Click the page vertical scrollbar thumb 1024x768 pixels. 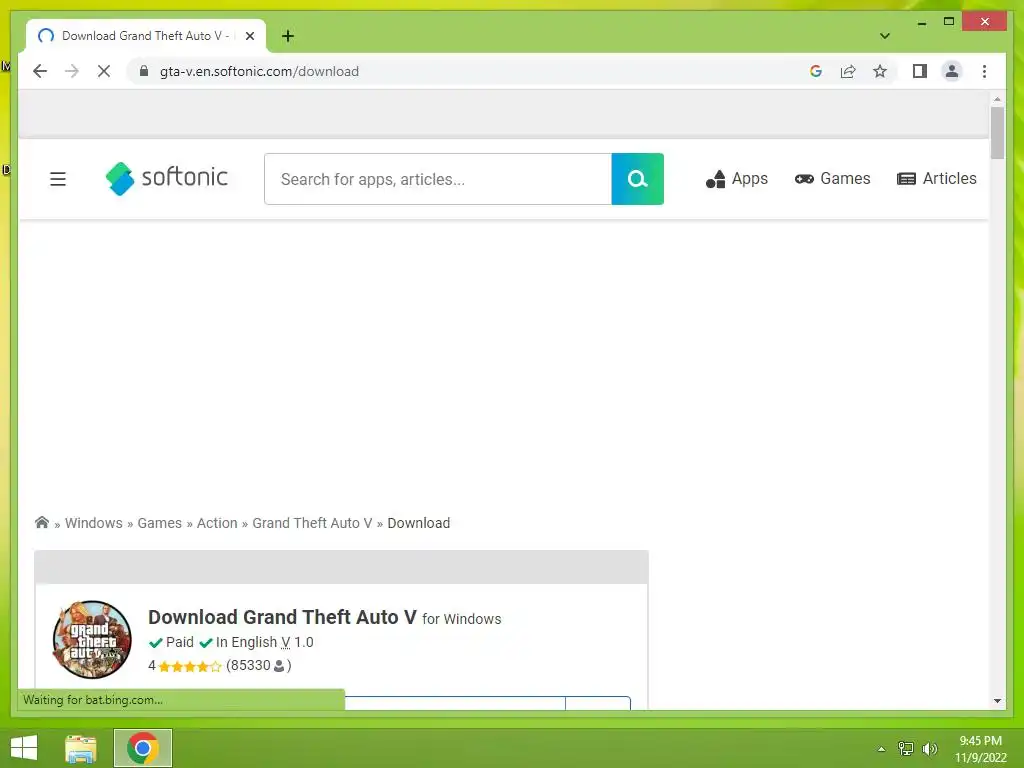(997, 133)
